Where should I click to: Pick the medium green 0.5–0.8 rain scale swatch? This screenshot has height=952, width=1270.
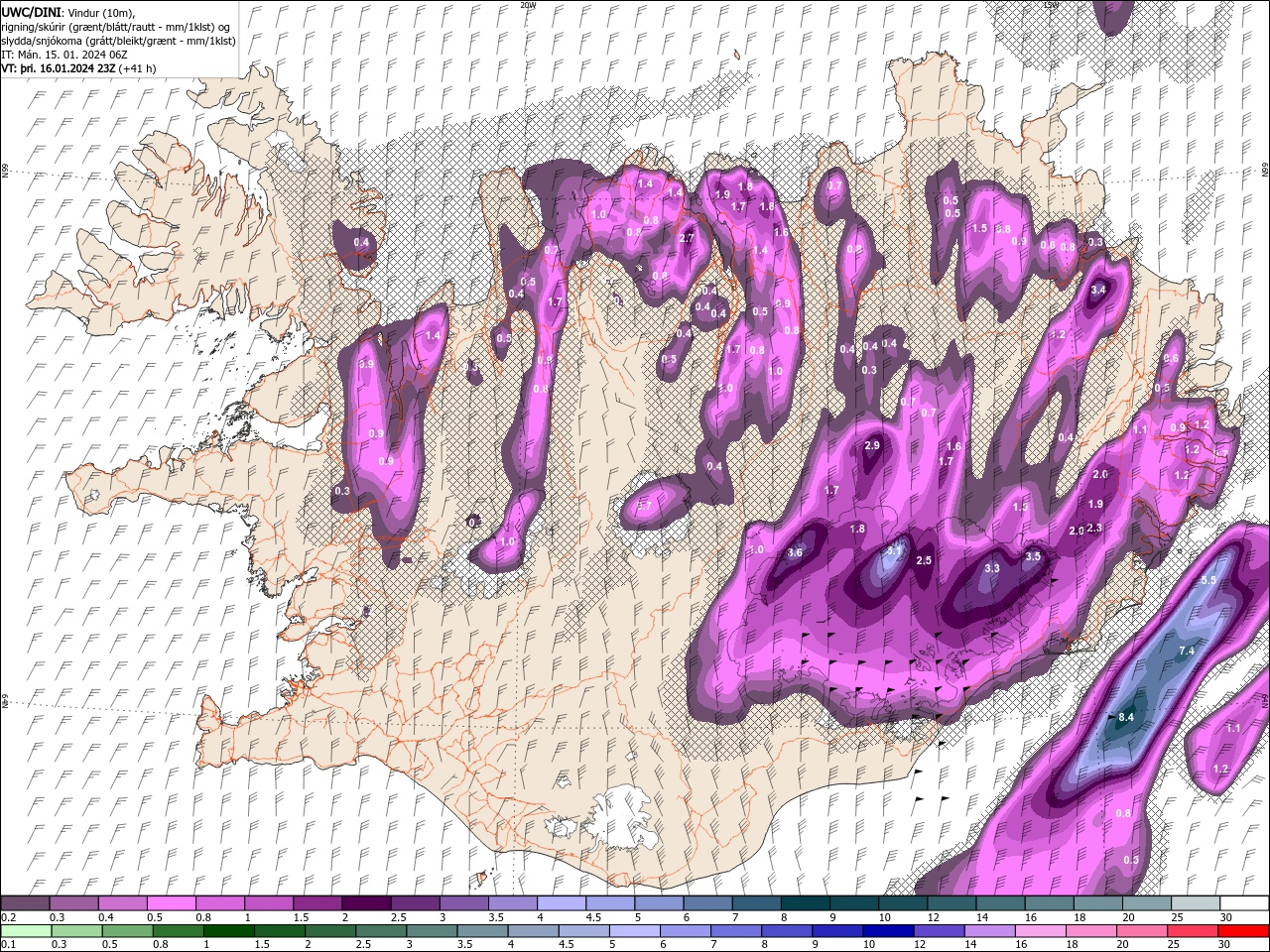pos(127,930)
